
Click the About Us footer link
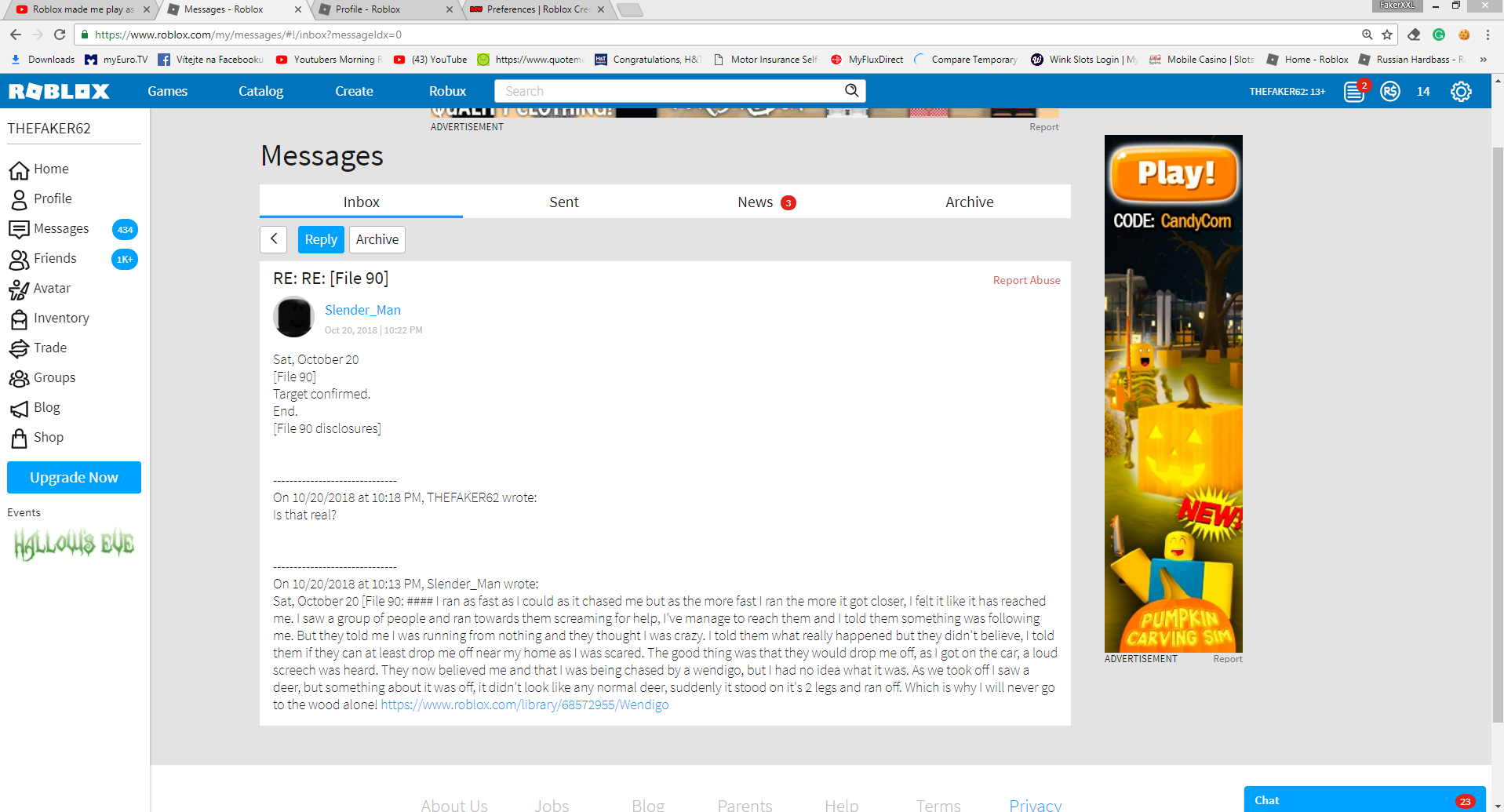[454, 806]
